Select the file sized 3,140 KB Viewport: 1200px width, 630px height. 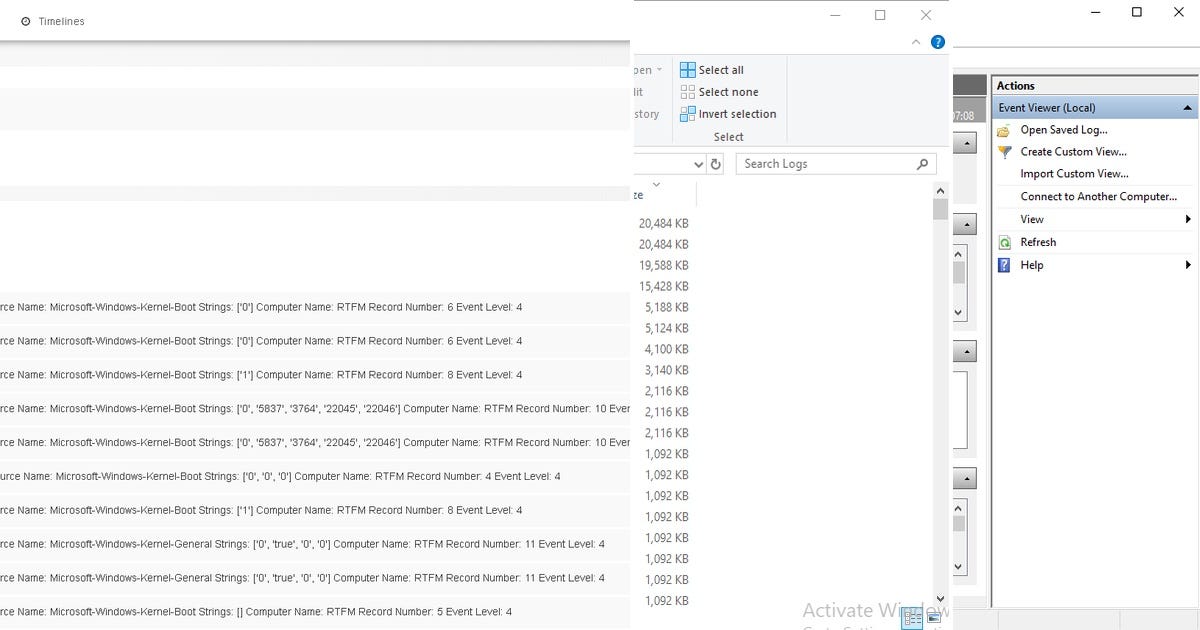coord(666,371)
